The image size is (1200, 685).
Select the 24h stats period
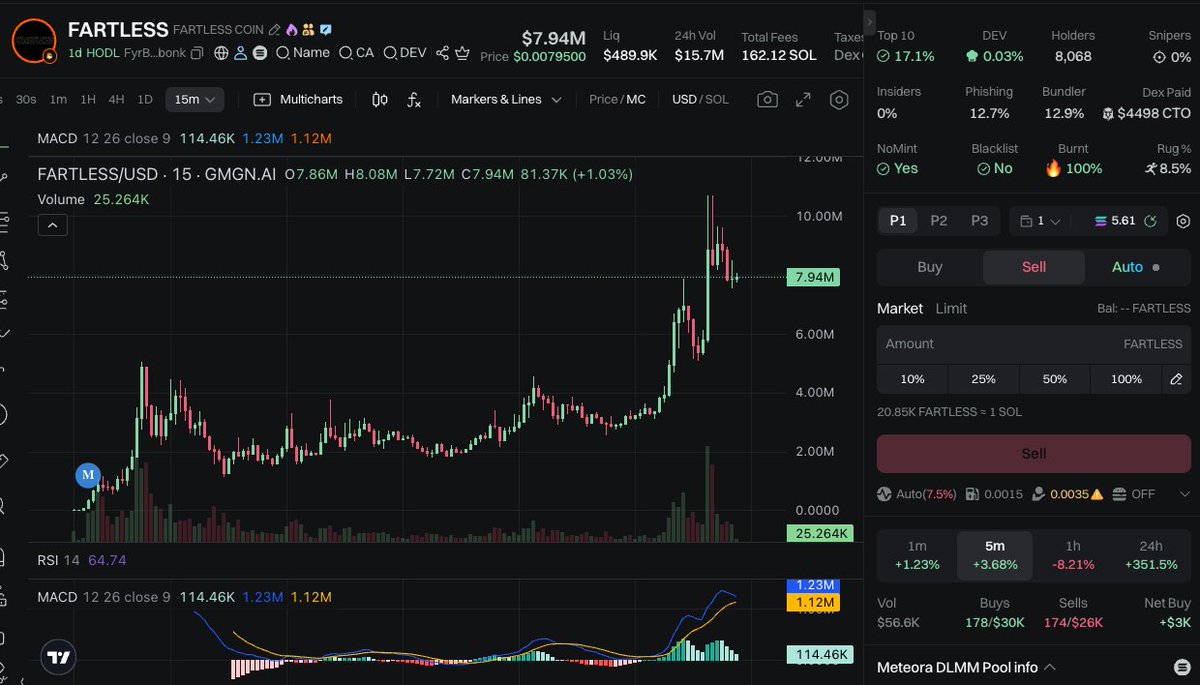click(1151, 555)
